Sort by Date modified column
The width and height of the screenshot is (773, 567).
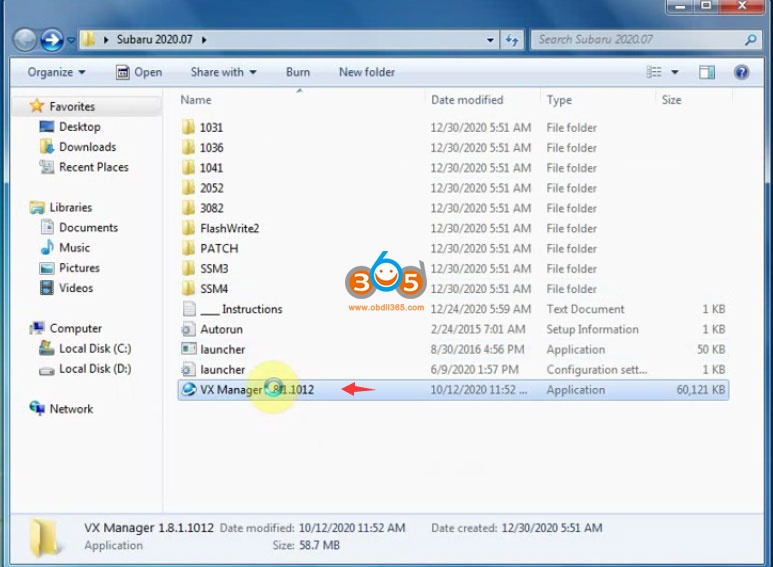coord(467,100)
